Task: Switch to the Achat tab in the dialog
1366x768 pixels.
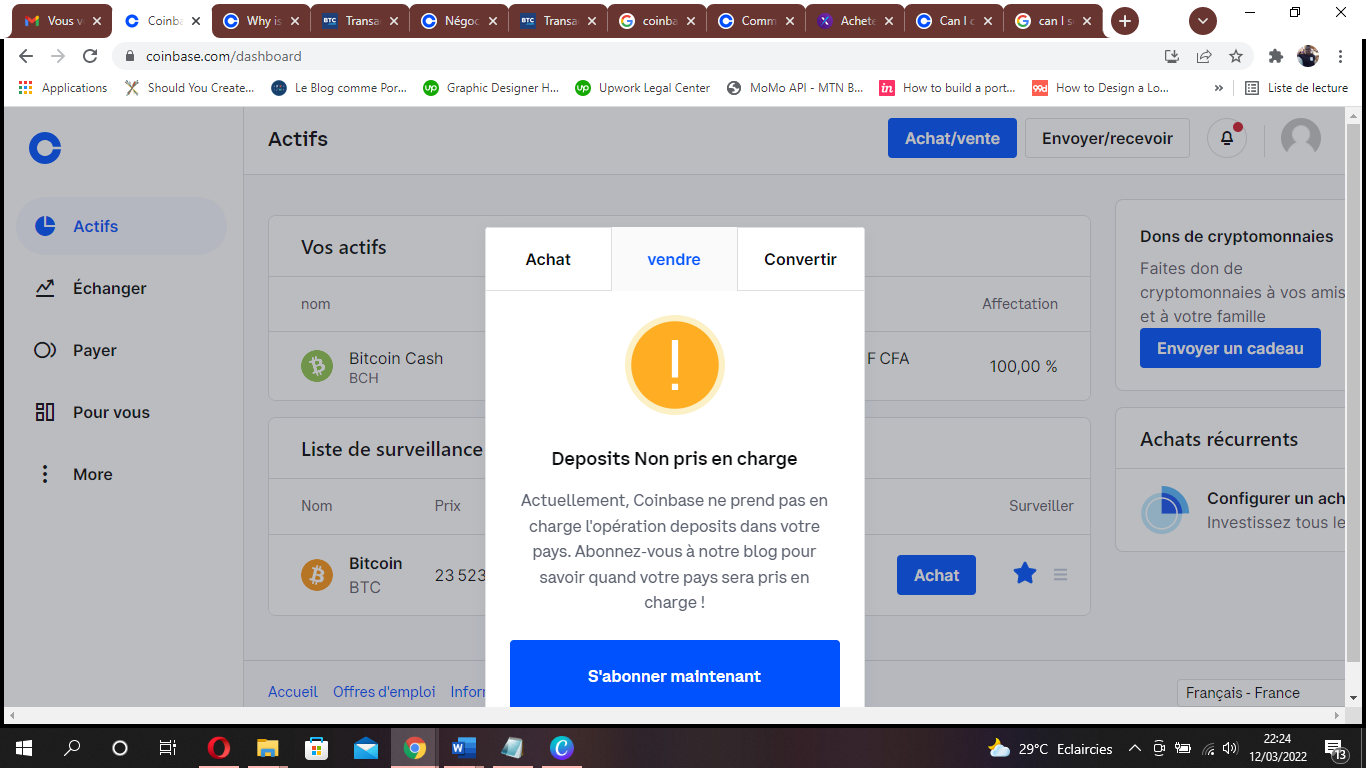Action: (548, 259)
